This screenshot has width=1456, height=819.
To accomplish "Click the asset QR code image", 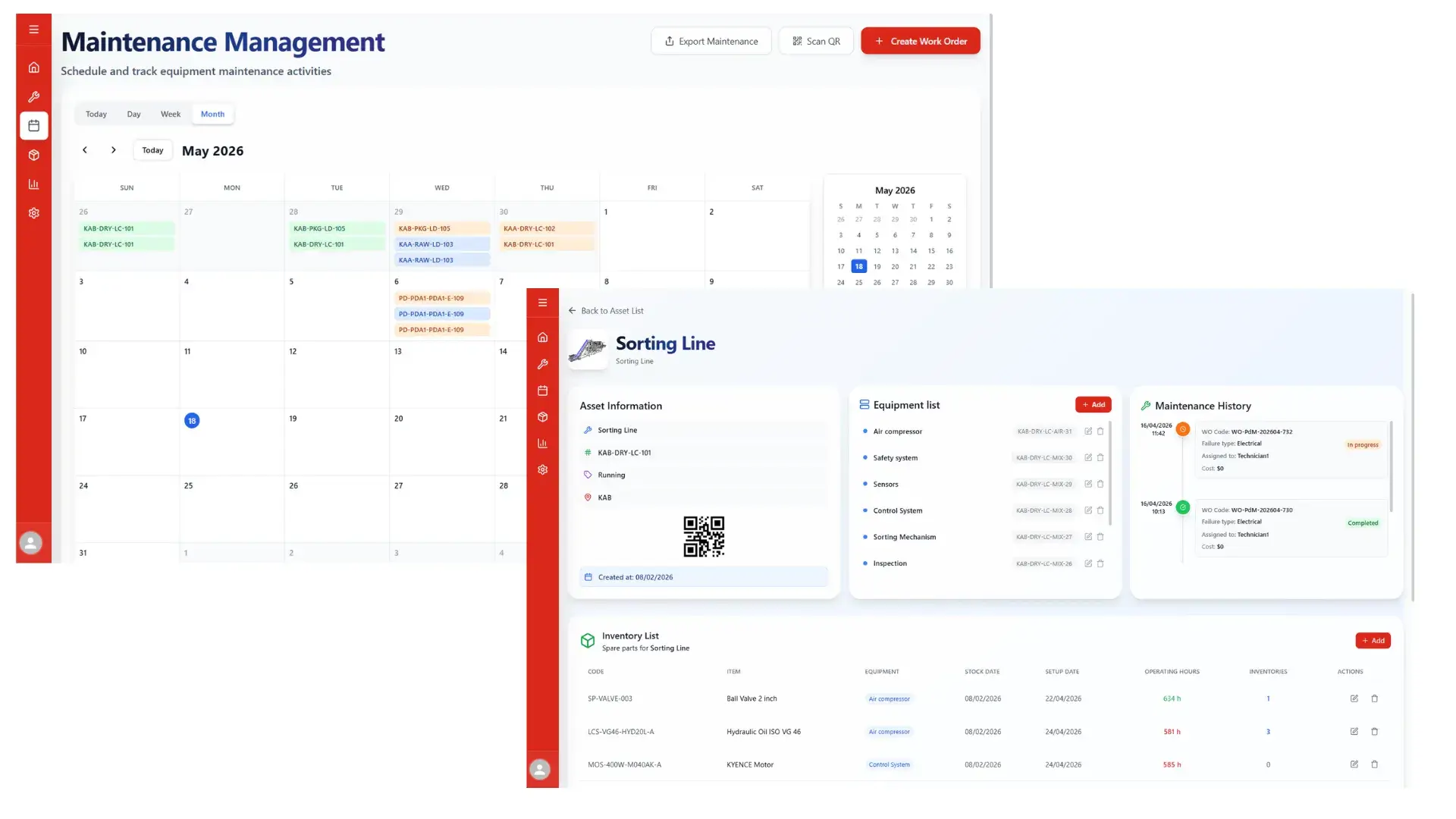I will [704, 537].
